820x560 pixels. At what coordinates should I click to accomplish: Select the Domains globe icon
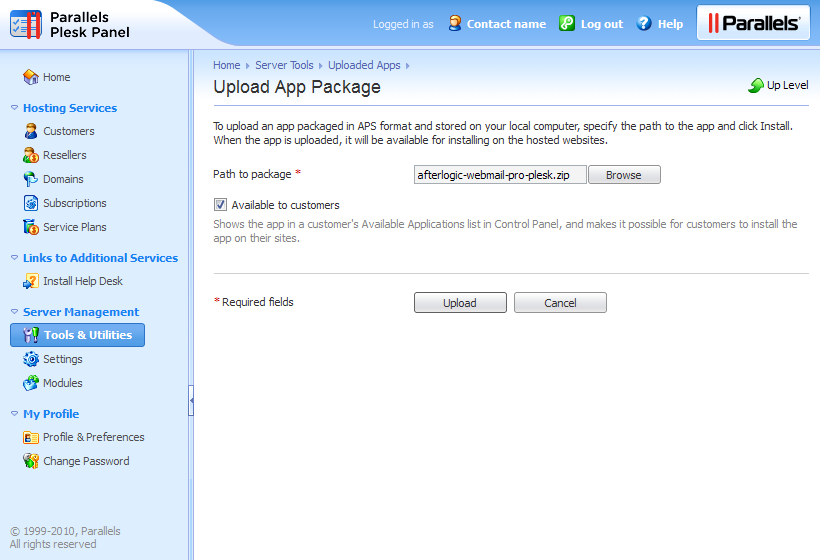31,179
